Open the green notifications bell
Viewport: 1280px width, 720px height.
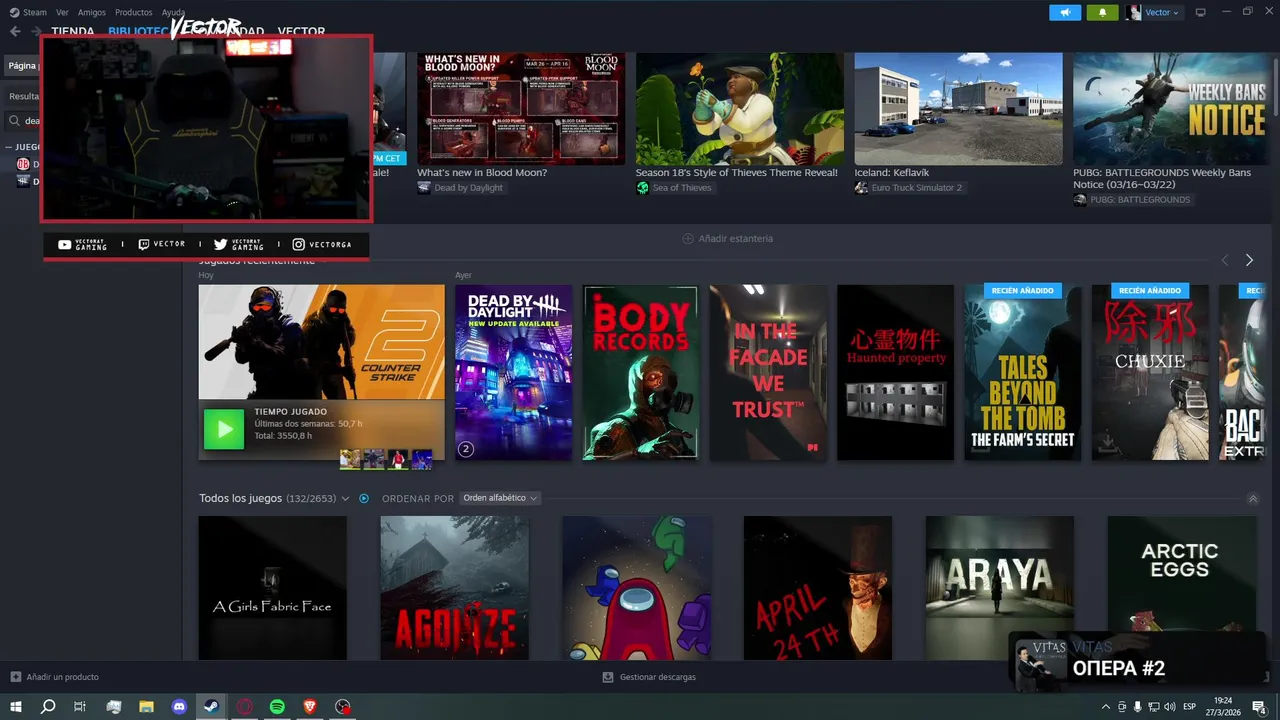[1102, 12]
